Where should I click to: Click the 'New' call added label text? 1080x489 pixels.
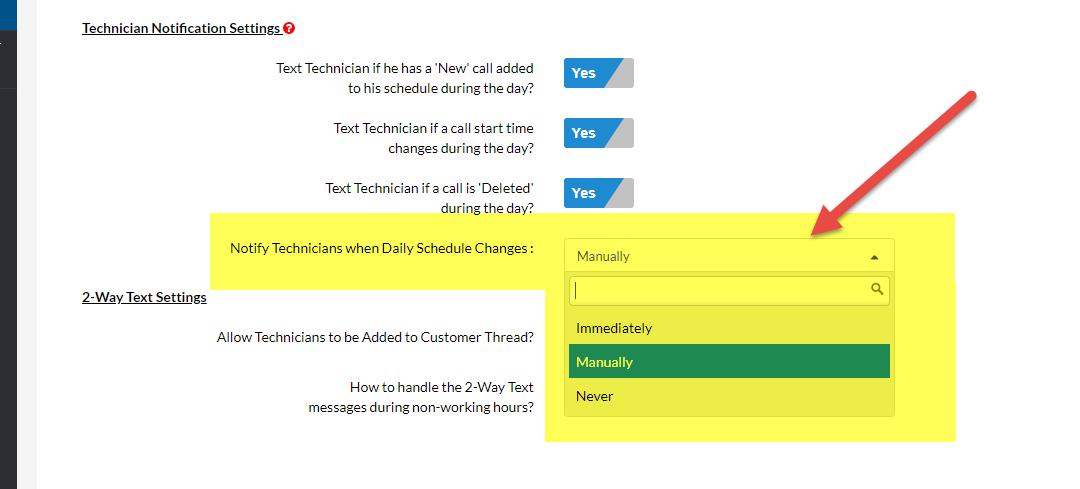pos(404,78)
